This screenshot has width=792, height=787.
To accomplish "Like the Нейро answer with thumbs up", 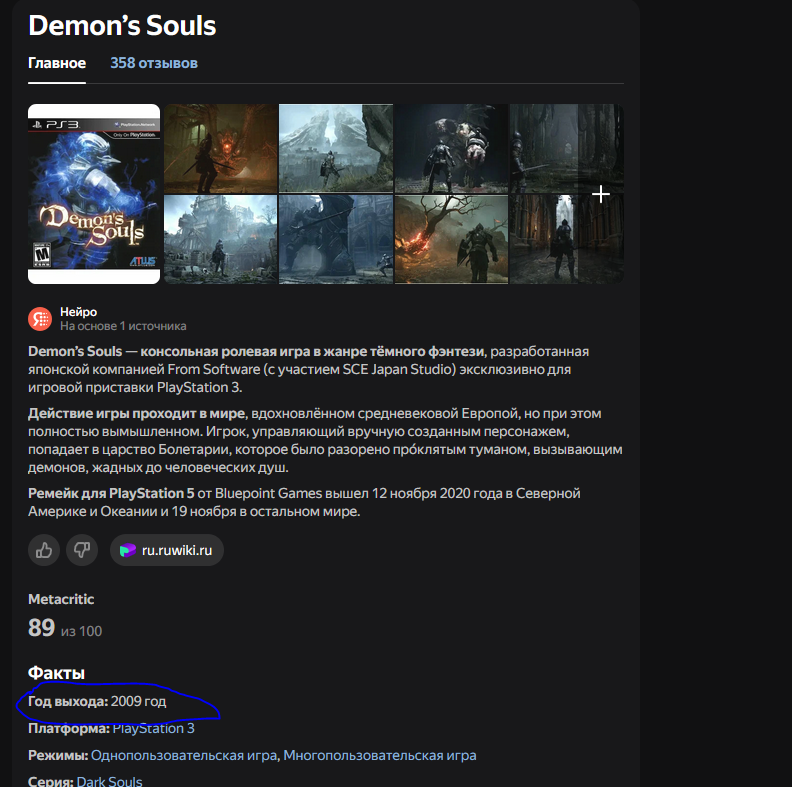I will coord(44,550).
